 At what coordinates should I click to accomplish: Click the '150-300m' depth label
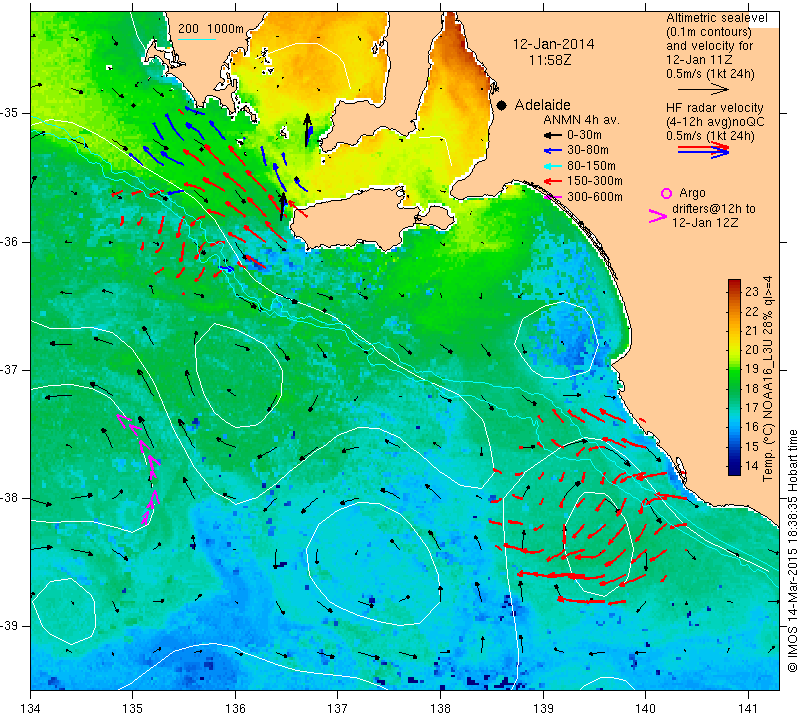[x=595, y=181]
